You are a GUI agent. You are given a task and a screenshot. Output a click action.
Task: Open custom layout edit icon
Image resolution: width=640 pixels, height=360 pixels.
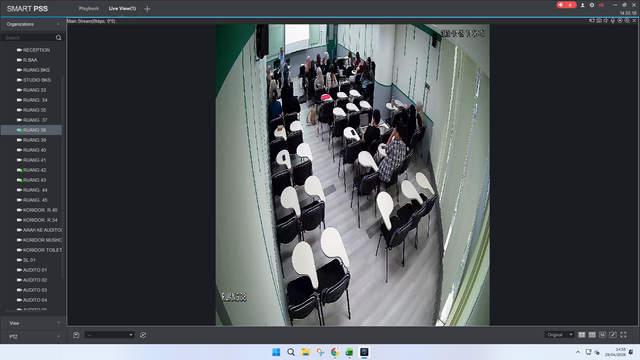613,335
